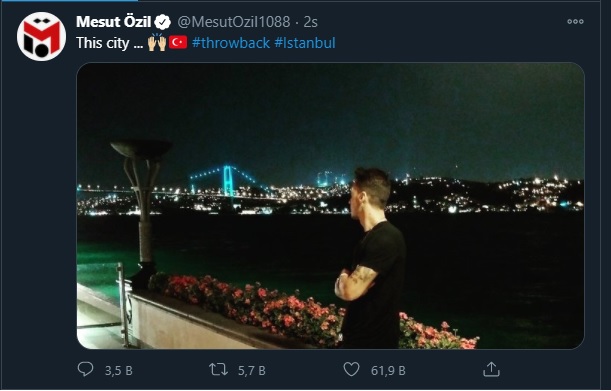Click the 3,5 B replies count
The height and width of the screenshot is (391, 611).
click(x=118, y=370)
